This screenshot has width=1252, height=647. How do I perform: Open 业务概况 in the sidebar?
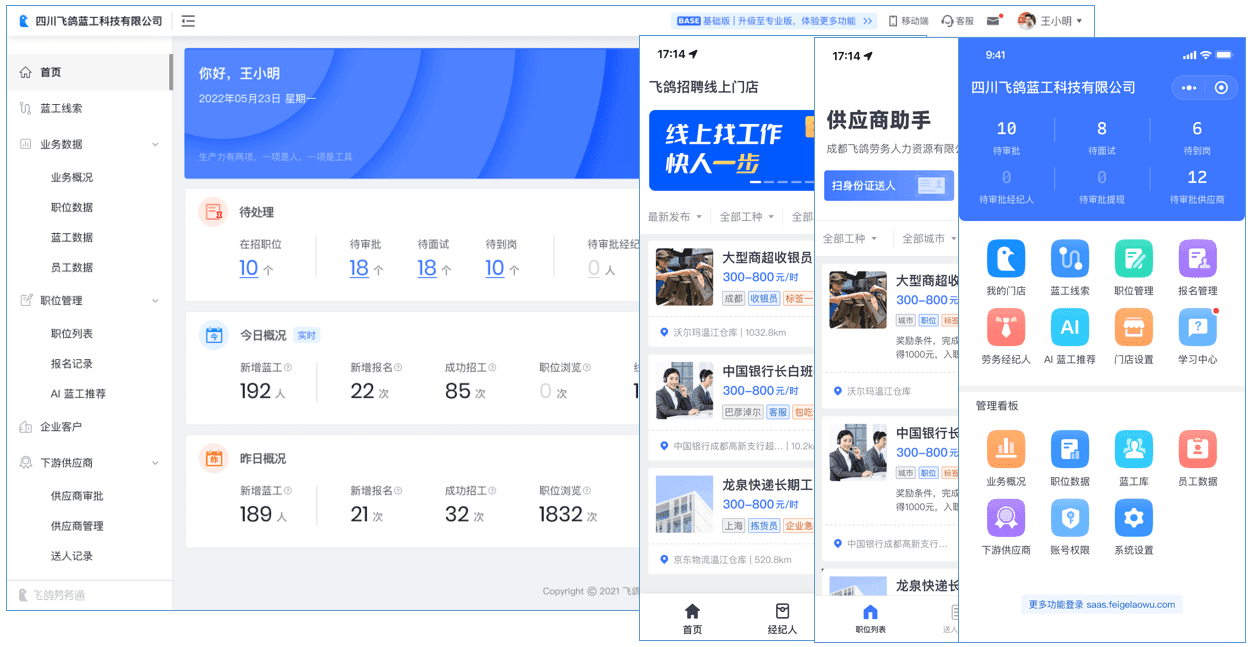tap(72, 177)
